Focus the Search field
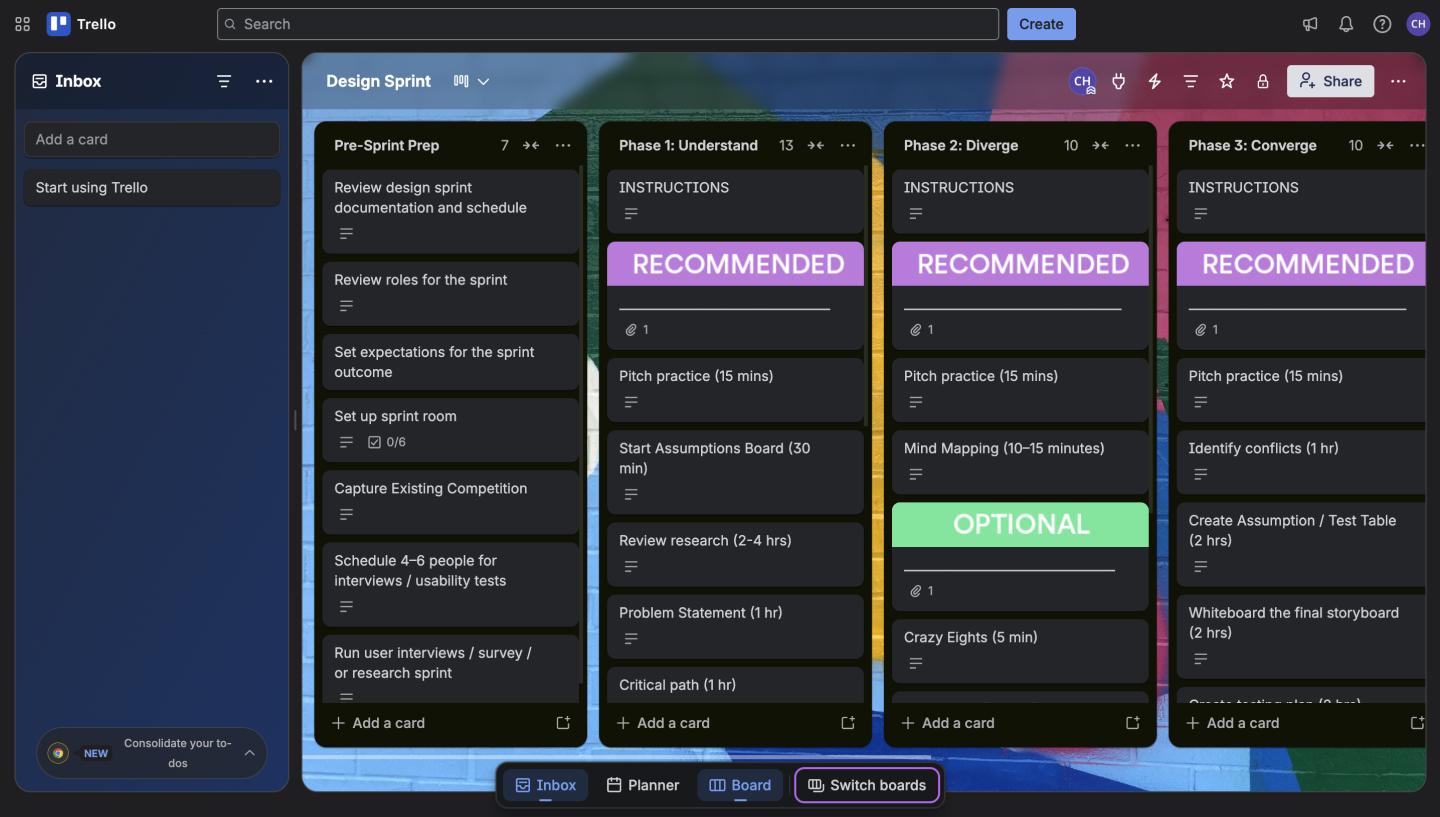This screenshot has height=817, width=1440. [x=608, y=24]
